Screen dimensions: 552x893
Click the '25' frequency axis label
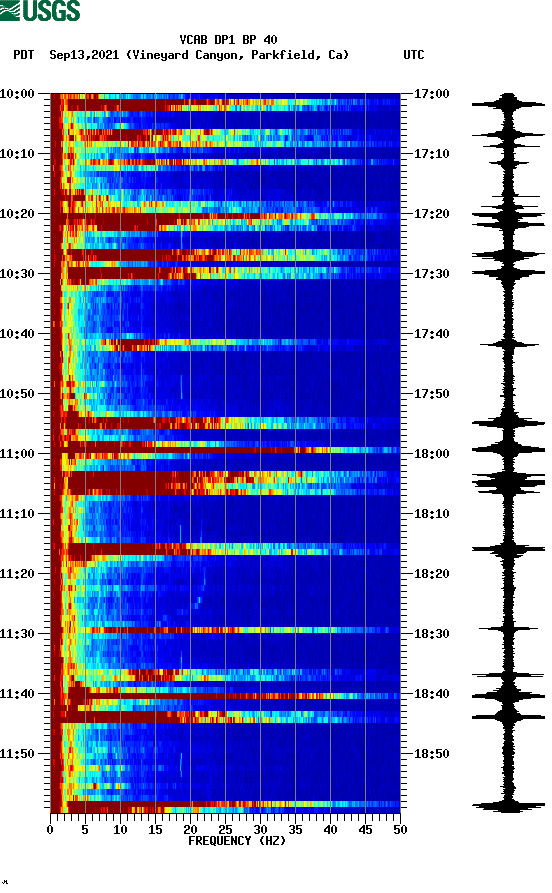tap(225, 830)
